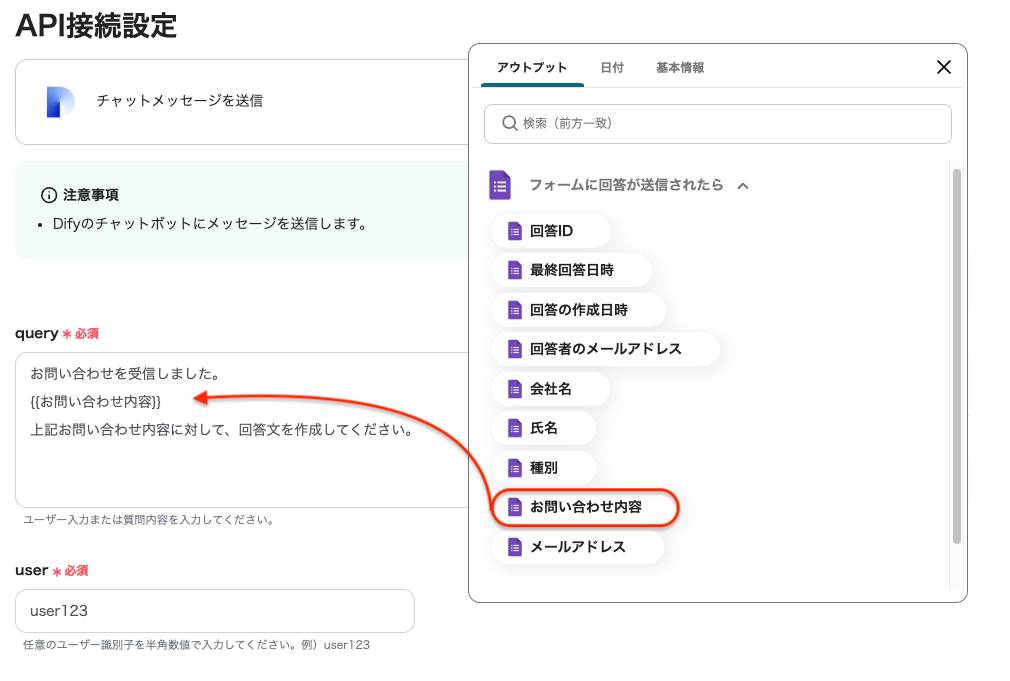This screenshot has width=1010, height=681.
Task: Choose the 種別 output chip
Action: coord(543,467)
